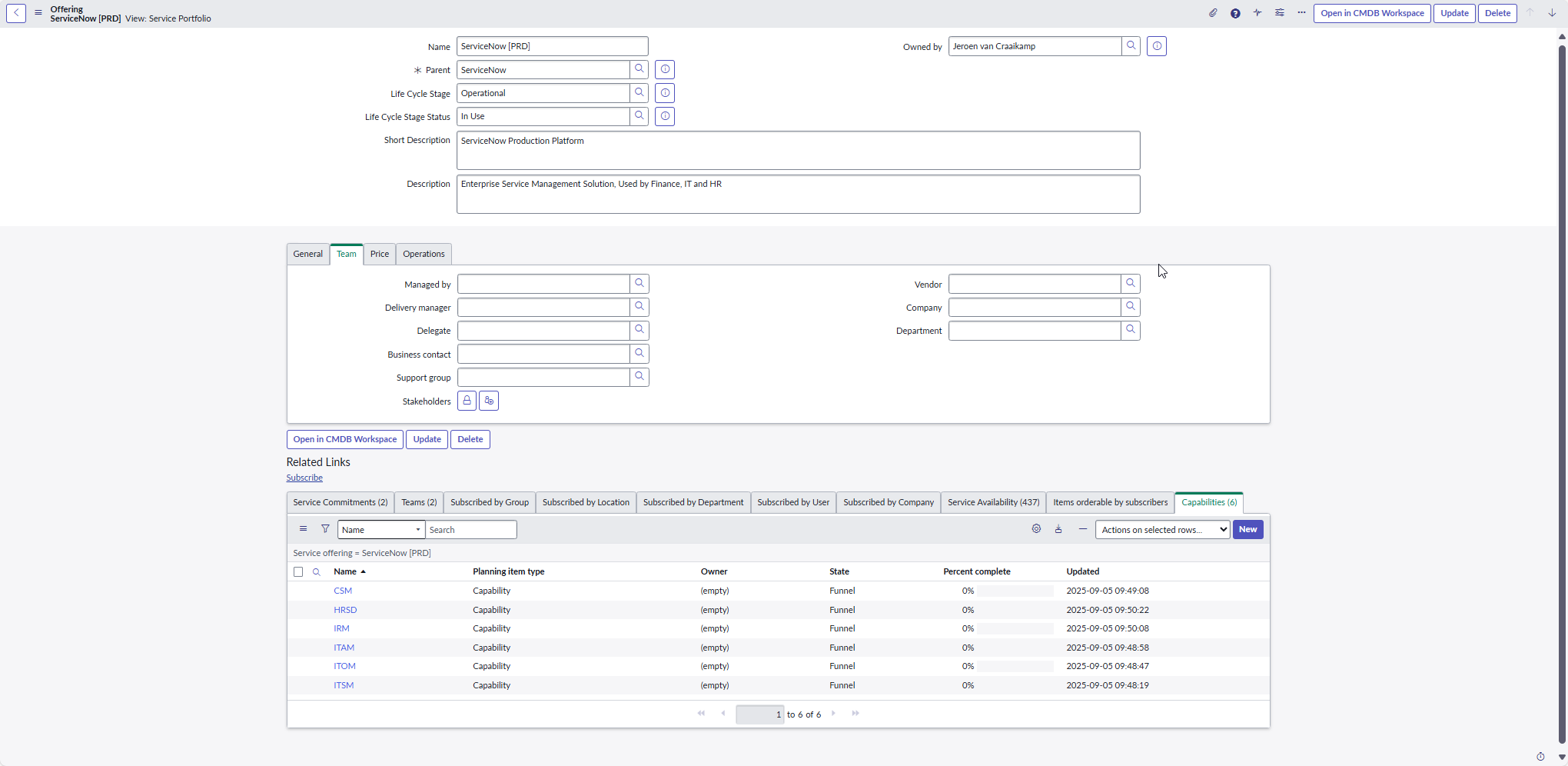This screenshot has width=1568, height=766.
Task: Click the list mechanic icon next to gear
Action: [x=1058, y=529]
